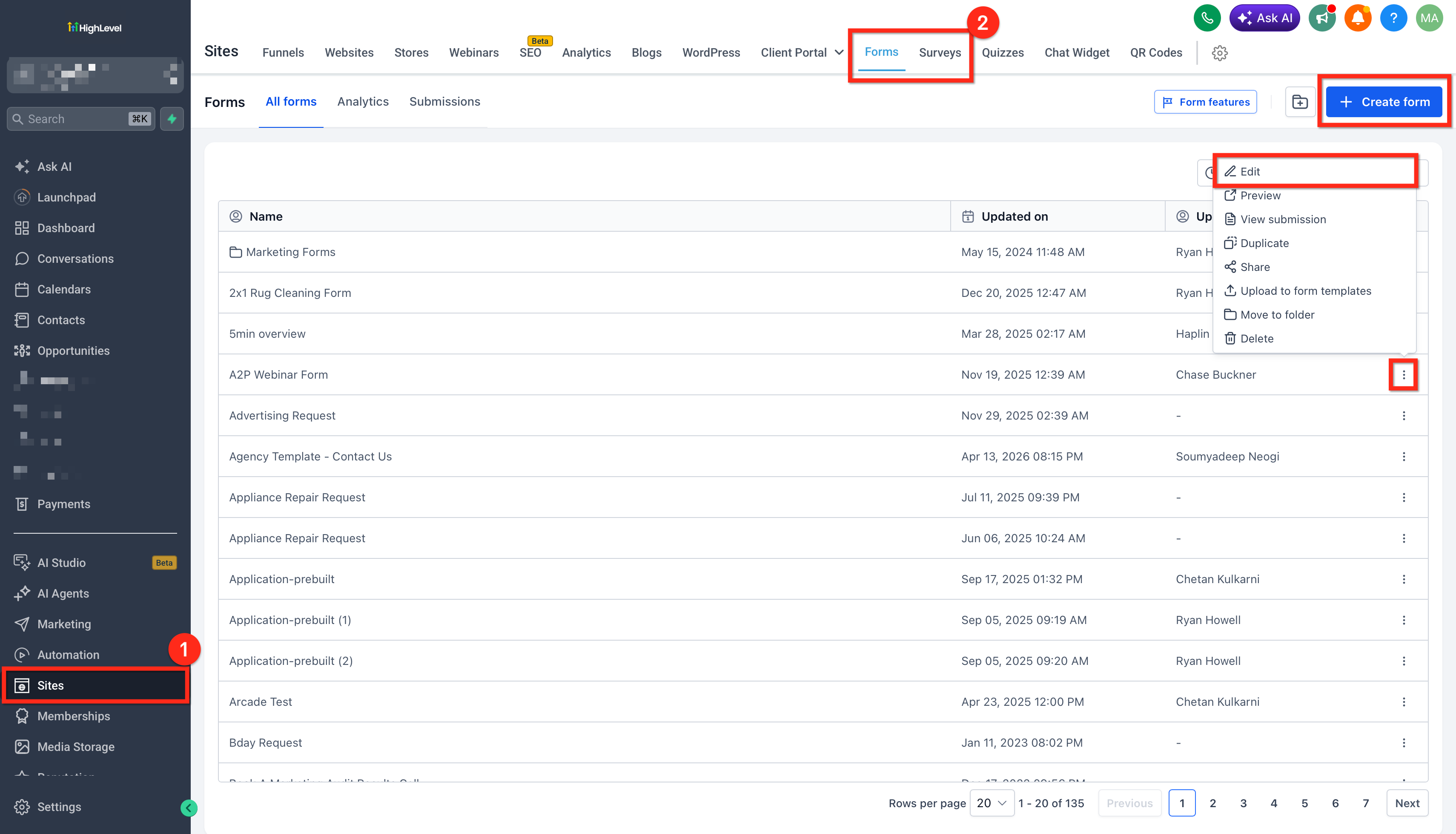Select Edit from the context menu
Screen dimensions: 1456x834
pyautogui.click(x=1315, y=171)
